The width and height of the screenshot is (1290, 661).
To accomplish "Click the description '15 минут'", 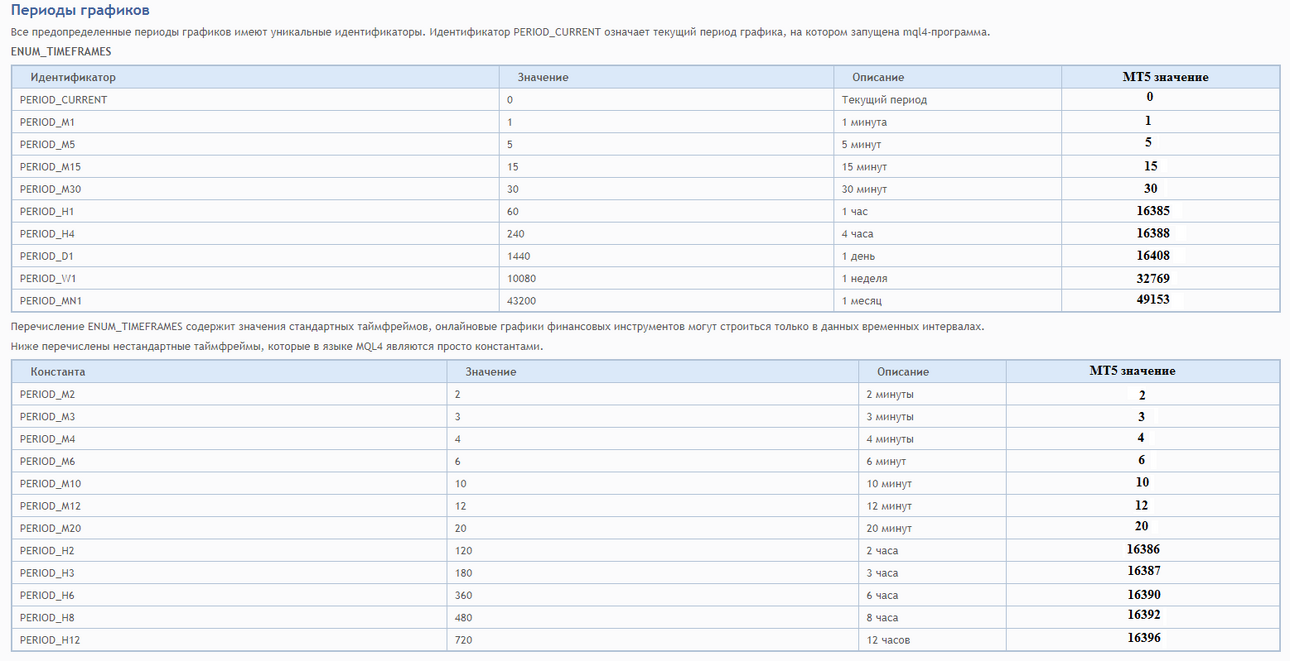I will 864,167.
